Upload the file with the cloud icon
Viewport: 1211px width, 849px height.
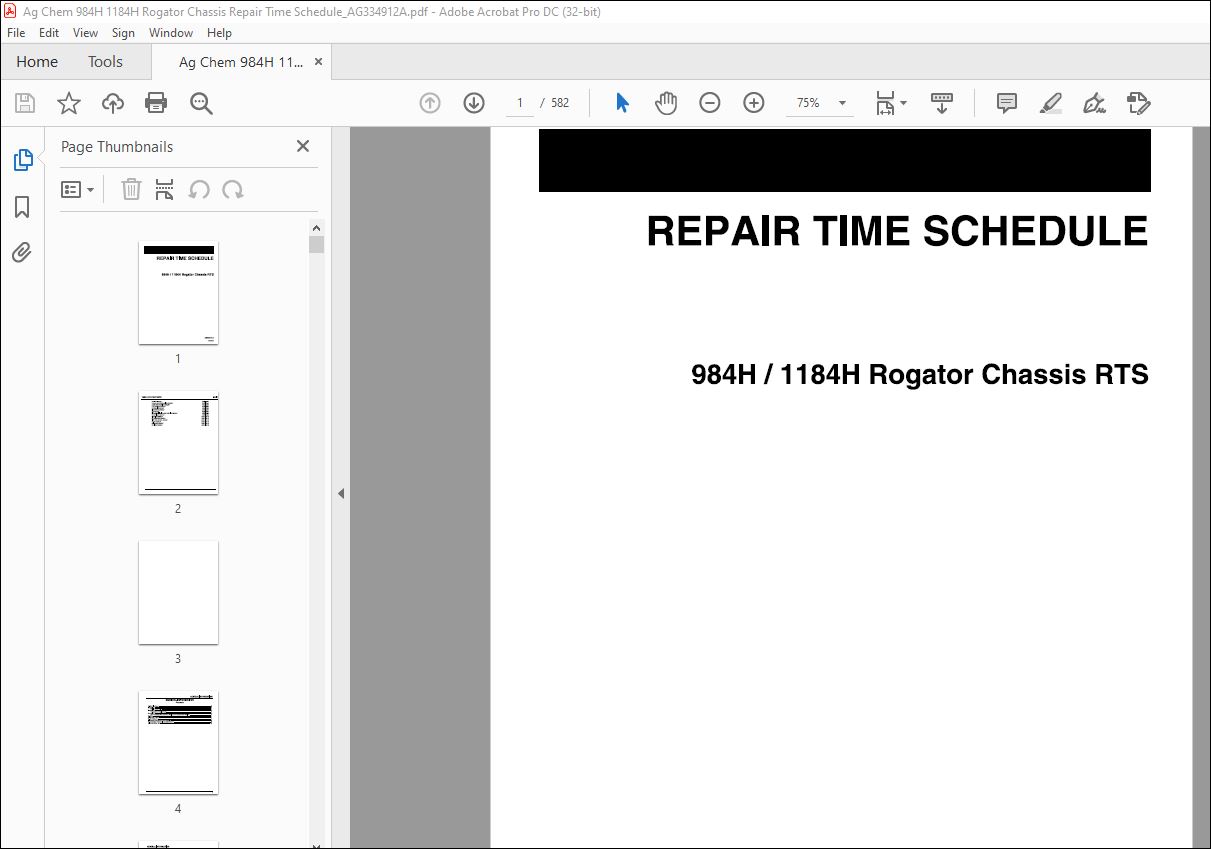point(113,103)
